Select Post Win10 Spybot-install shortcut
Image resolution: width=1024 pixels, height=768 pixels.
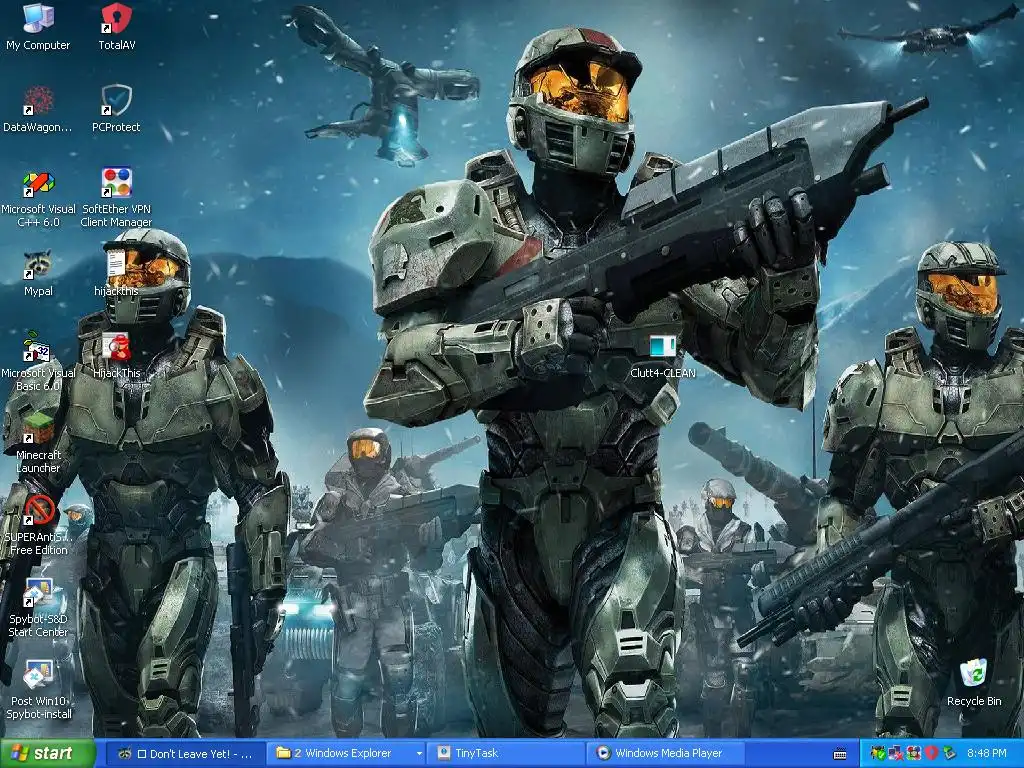point(38,690)
